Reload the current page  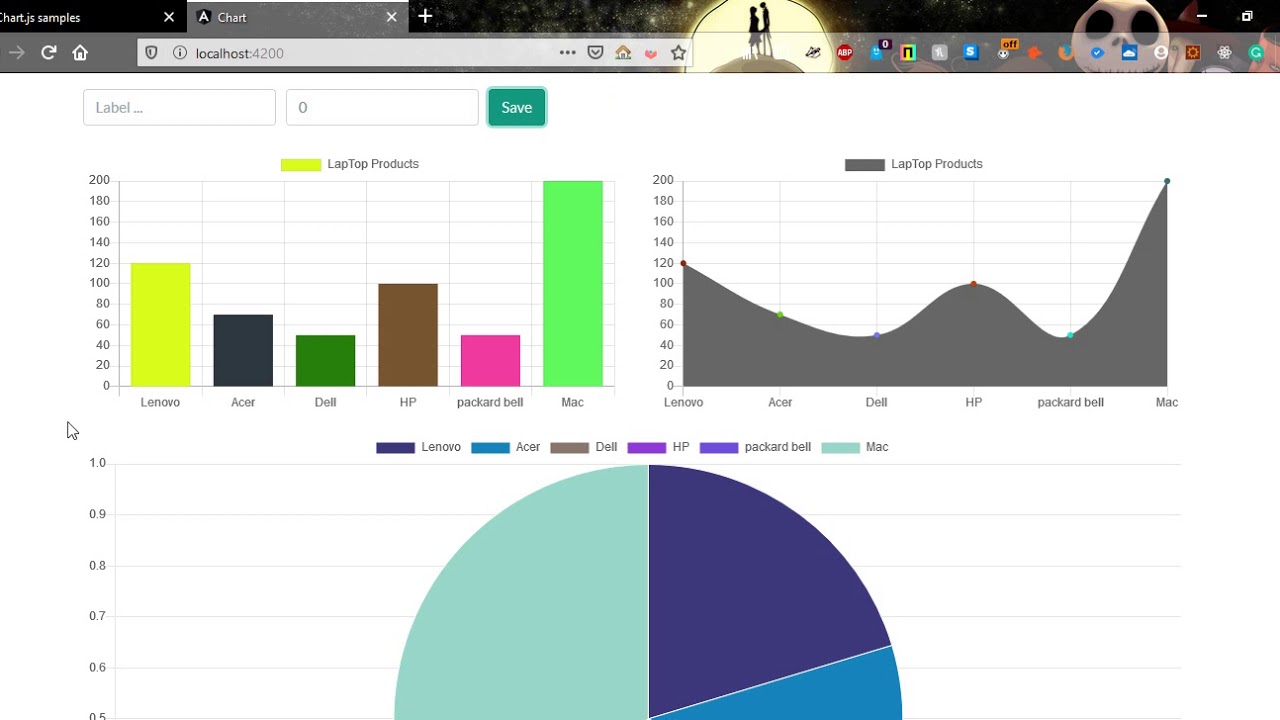tap(48, 53)
